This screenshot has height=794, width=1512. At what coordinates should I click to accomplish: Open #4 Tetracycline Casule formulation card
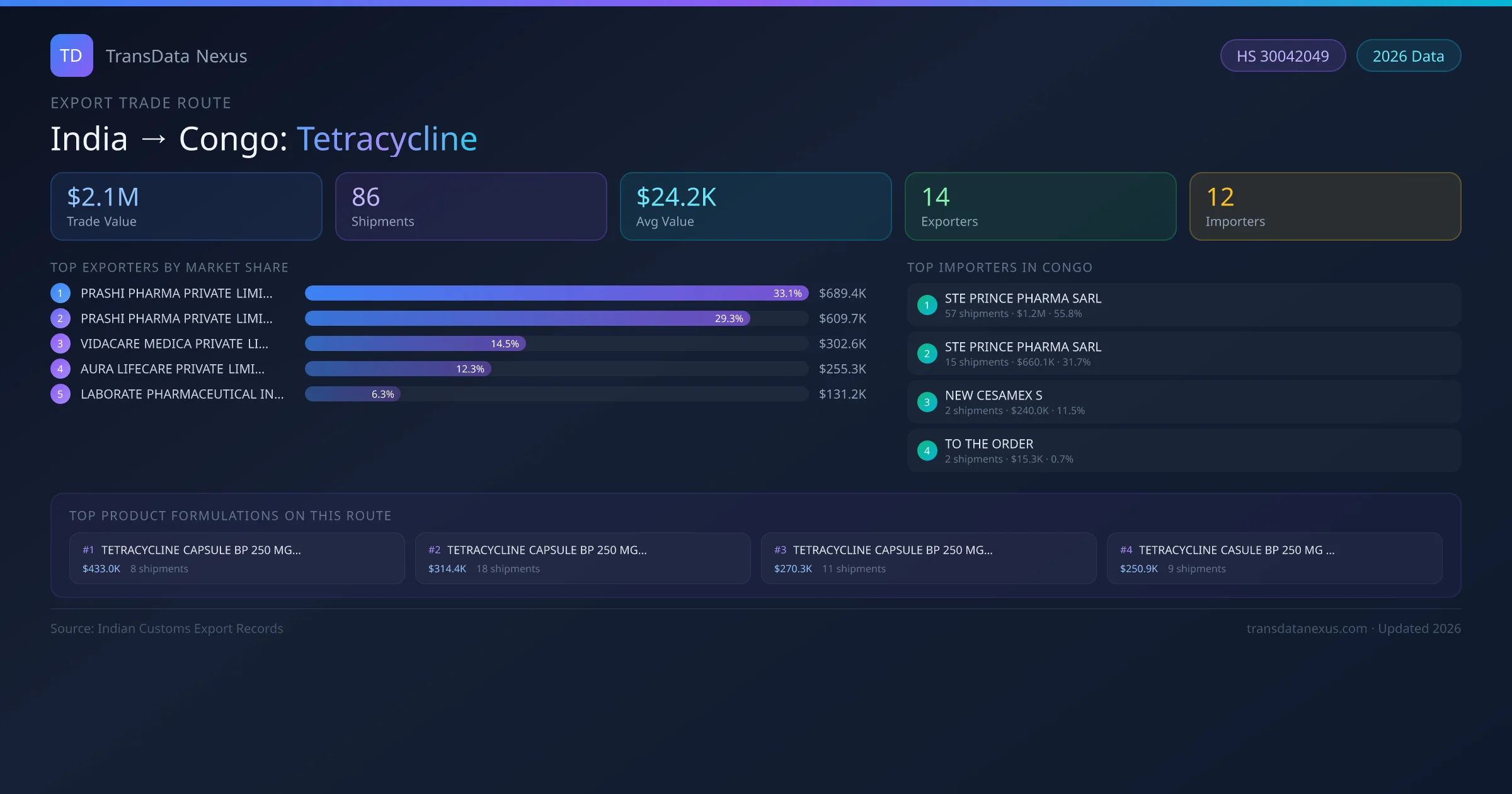click(x=1274, y=558)
